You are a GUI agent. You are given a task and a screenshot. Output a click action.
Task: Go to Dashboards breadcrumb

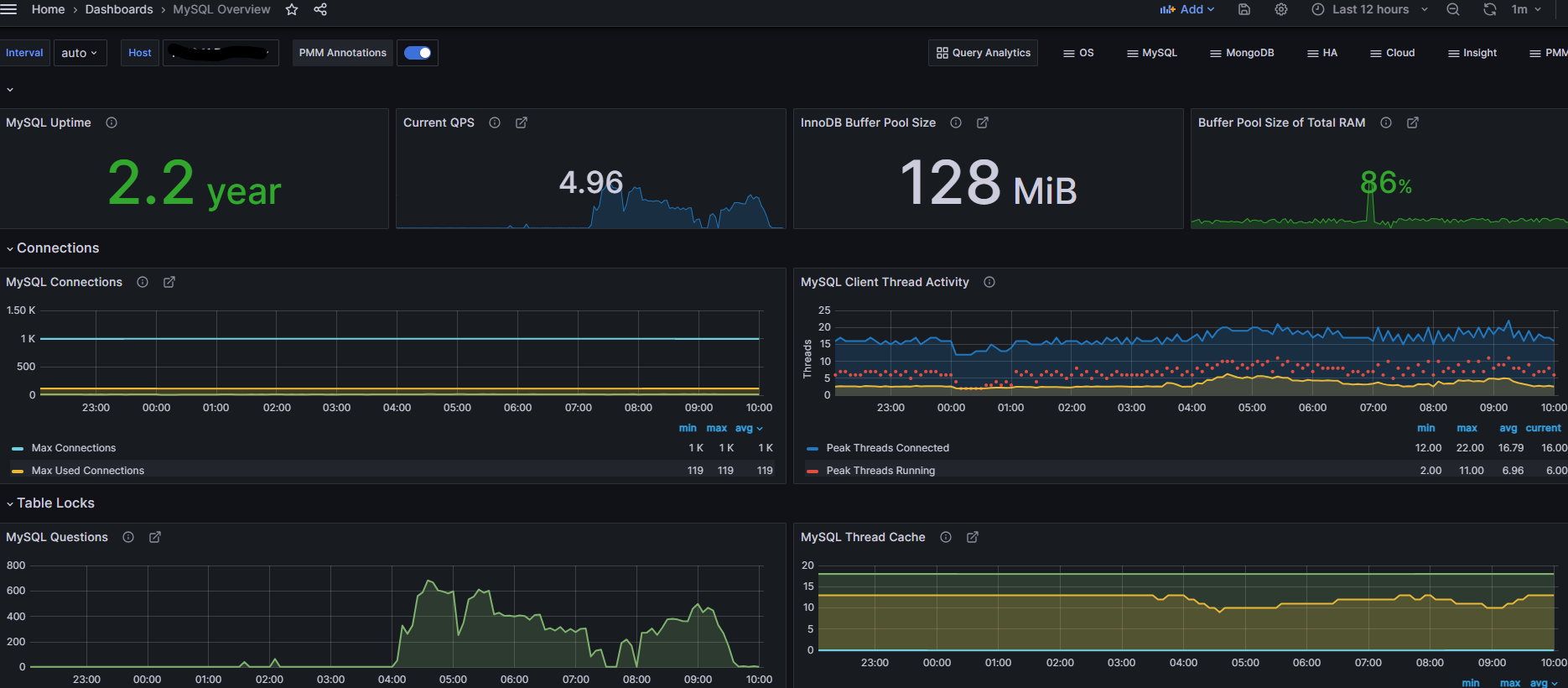(119, 9)
